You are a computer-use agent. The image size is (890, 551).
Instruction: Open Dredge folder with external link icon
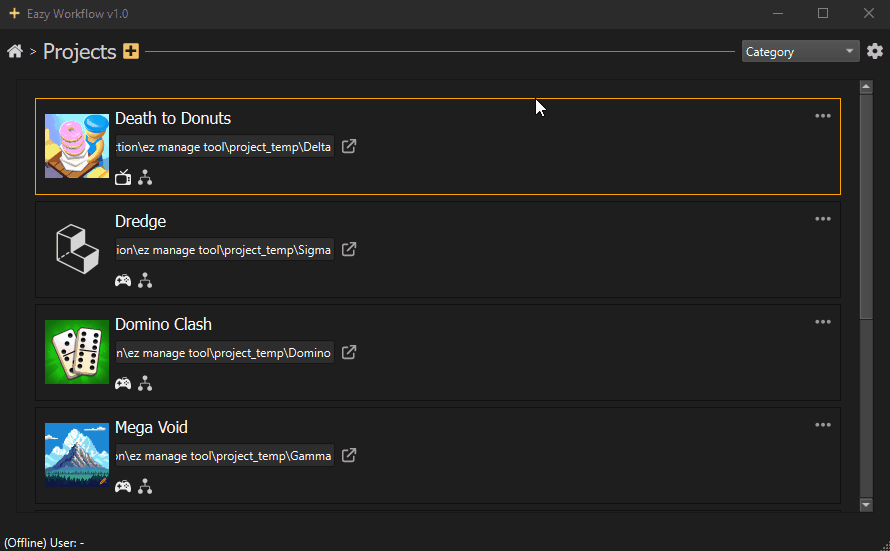[x=349, y=249]
